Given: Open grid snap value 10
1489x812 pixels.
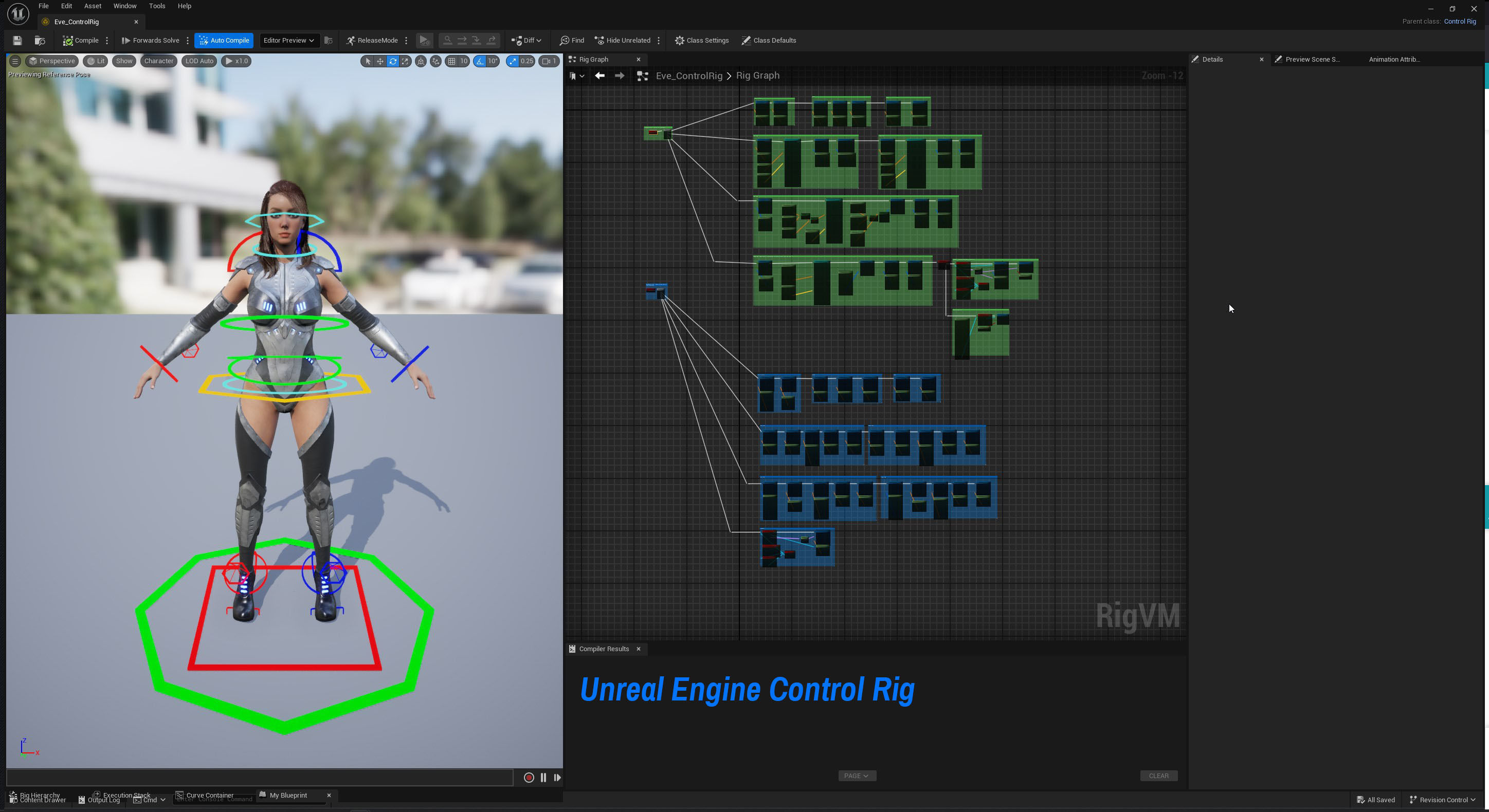Looking at the screenshot, I should [464, 61].
